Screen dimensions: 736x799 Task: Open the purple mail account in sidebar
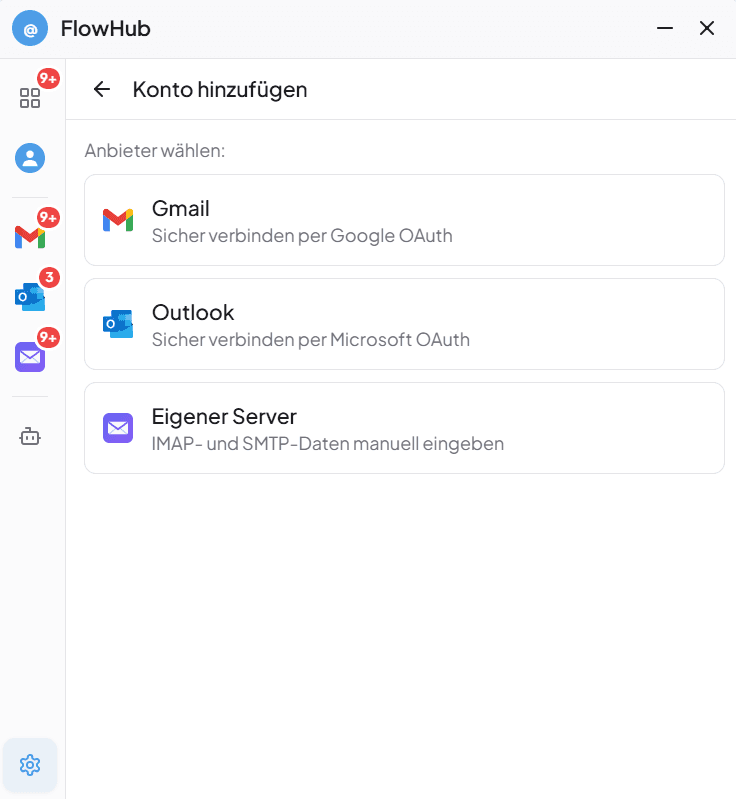[30, 357]
